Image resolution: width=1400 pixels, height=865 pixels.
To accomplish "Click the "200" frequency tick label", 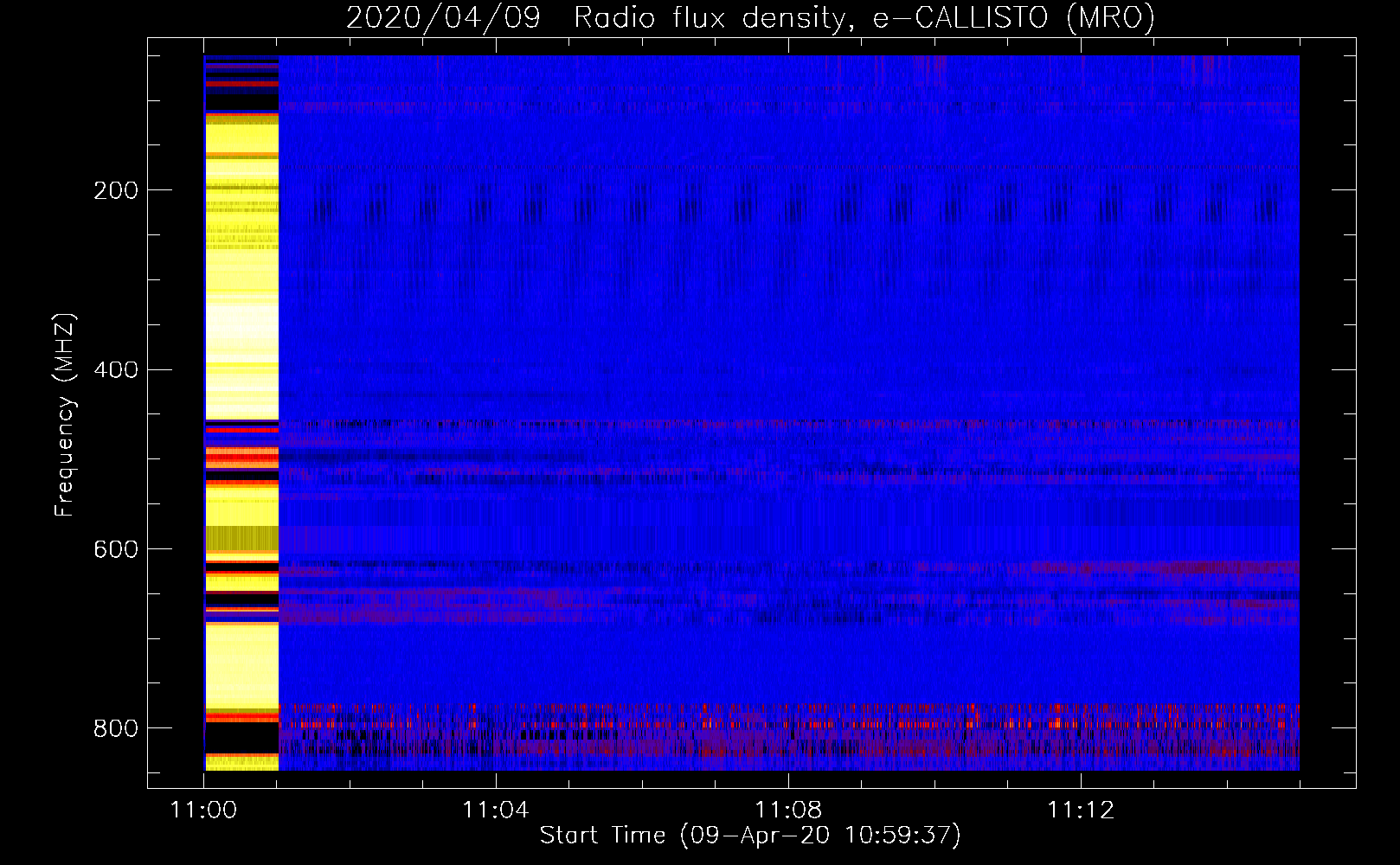I will (116, 190).
